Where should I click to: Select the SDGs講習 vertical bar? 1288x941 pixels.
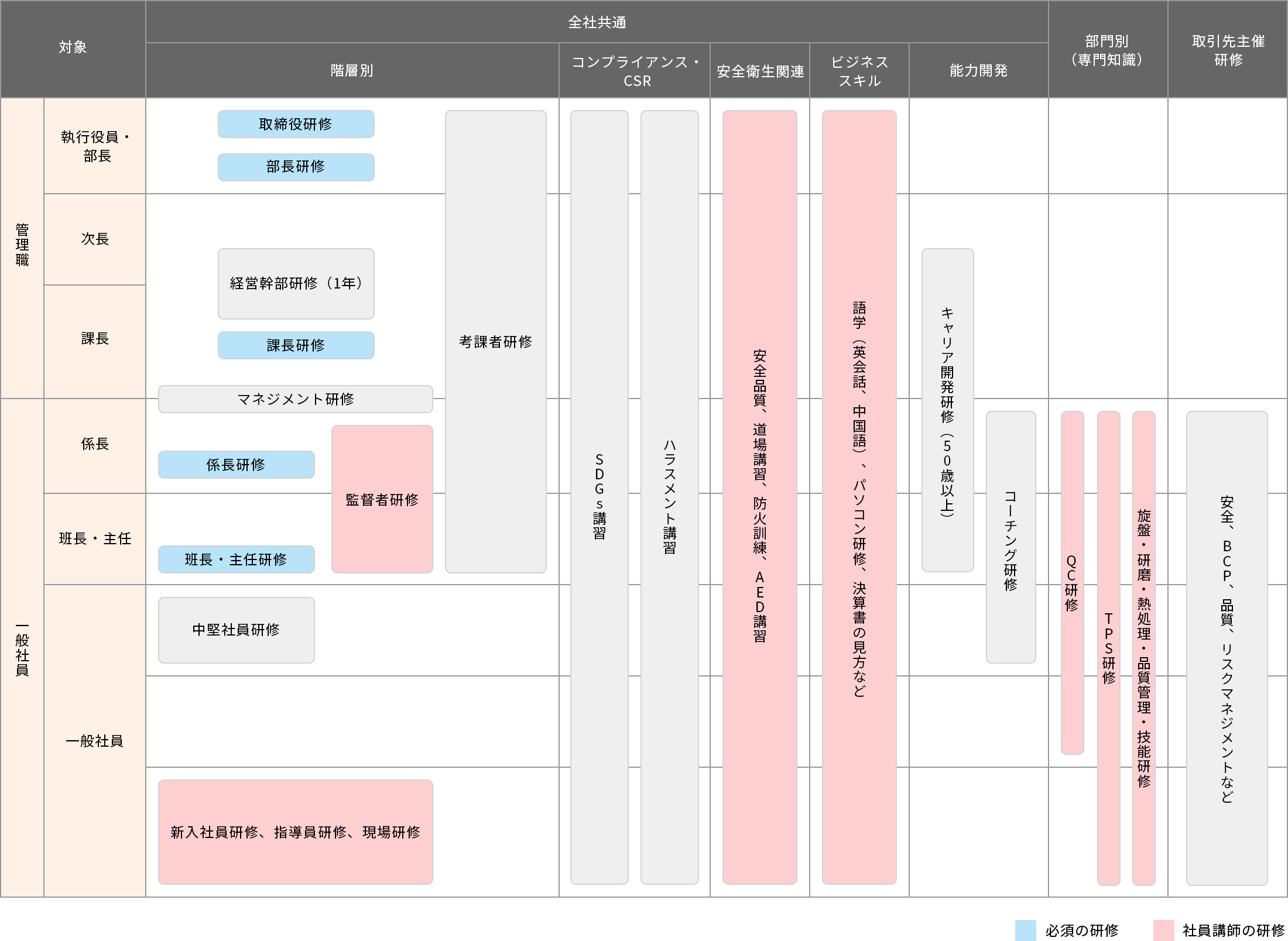[x=599, y=496]
